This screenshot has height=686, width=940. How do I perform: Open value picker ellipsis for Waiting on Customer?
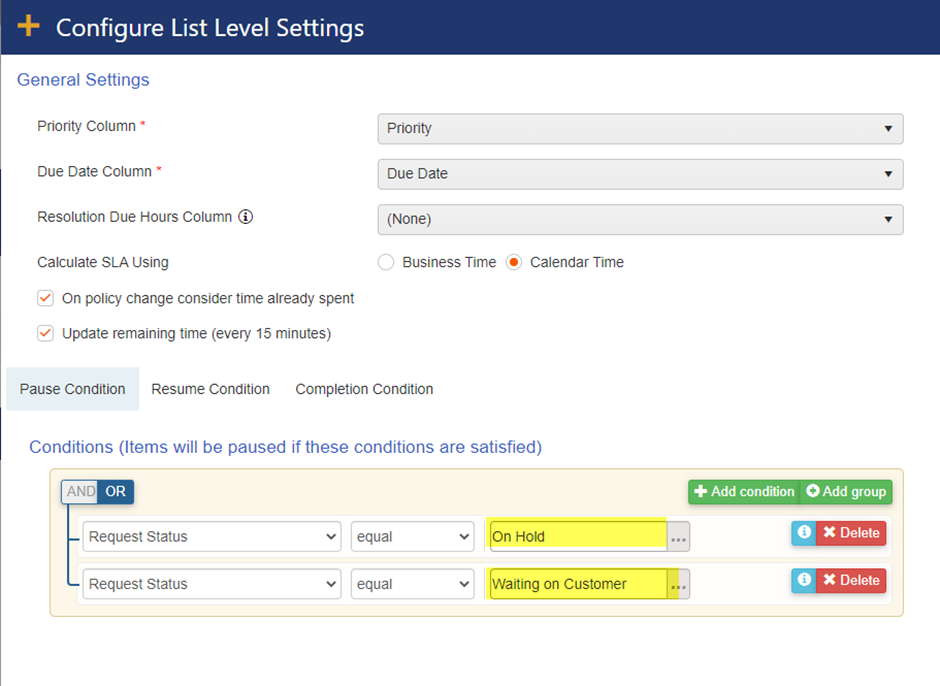coord(679,584)
